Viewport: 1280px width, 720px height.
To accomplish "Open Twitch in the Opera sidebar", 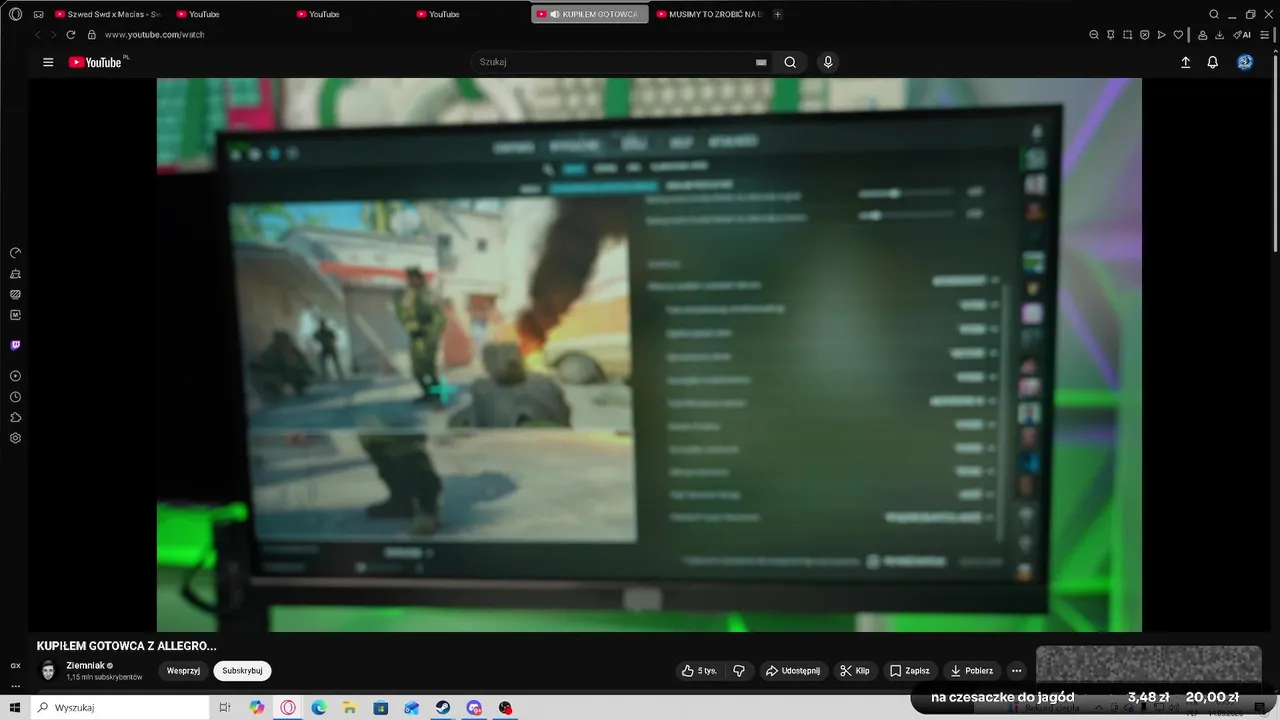I will pyautogui.click(x=15, y=345).
